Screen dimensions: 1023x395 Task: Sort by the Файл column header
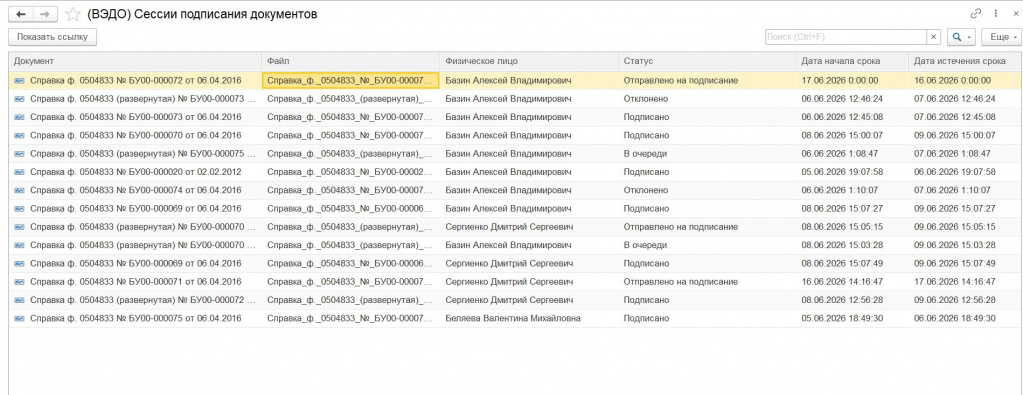(x=351, y=61)
